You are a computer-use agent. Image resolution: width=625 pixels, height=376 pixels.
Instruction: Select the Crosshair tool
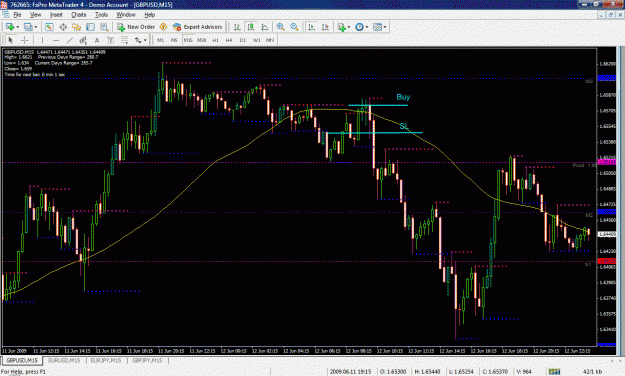tap(25, 40)
